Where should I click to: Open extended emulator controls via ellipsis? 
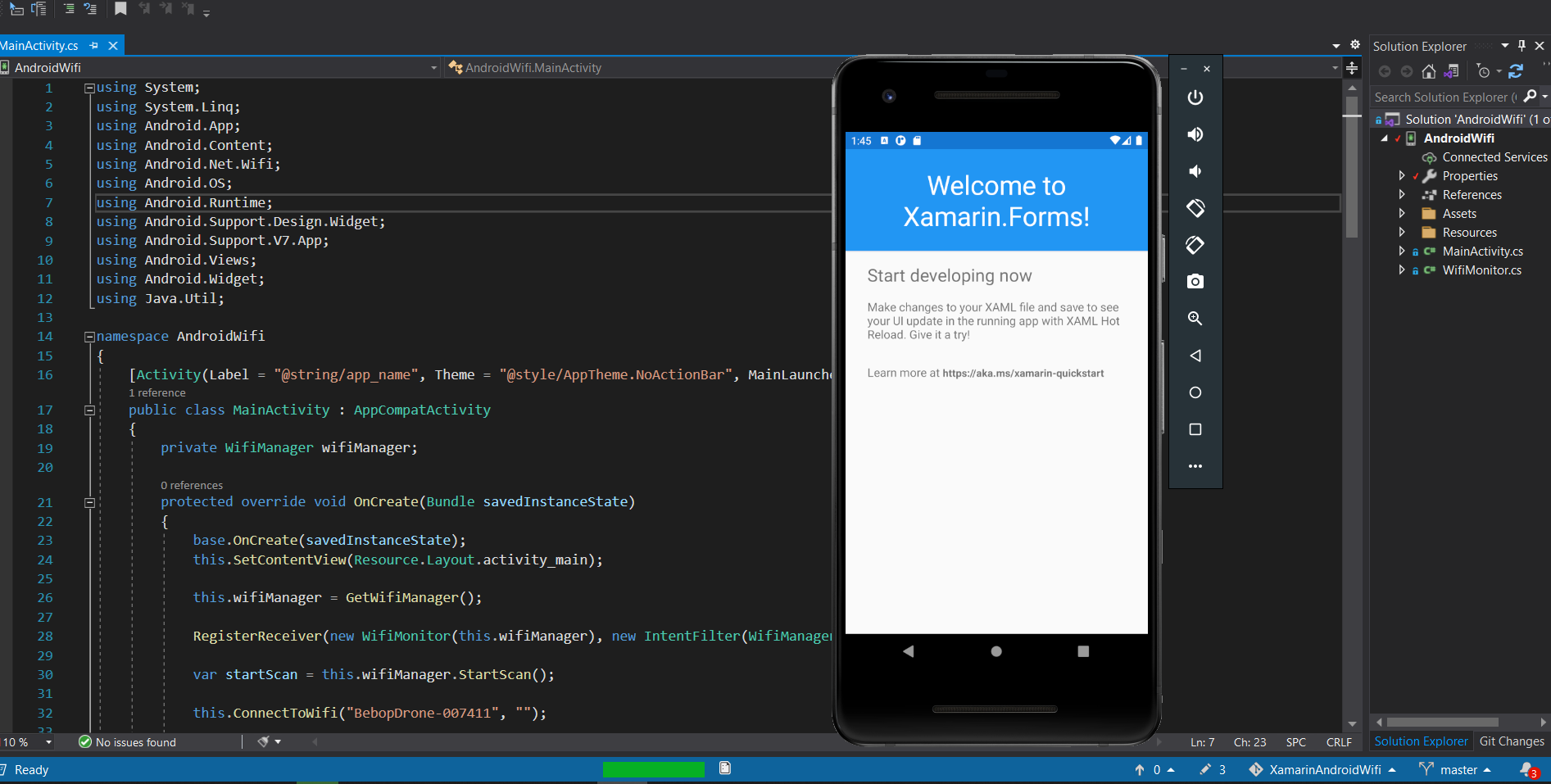tap(1195, 465)
